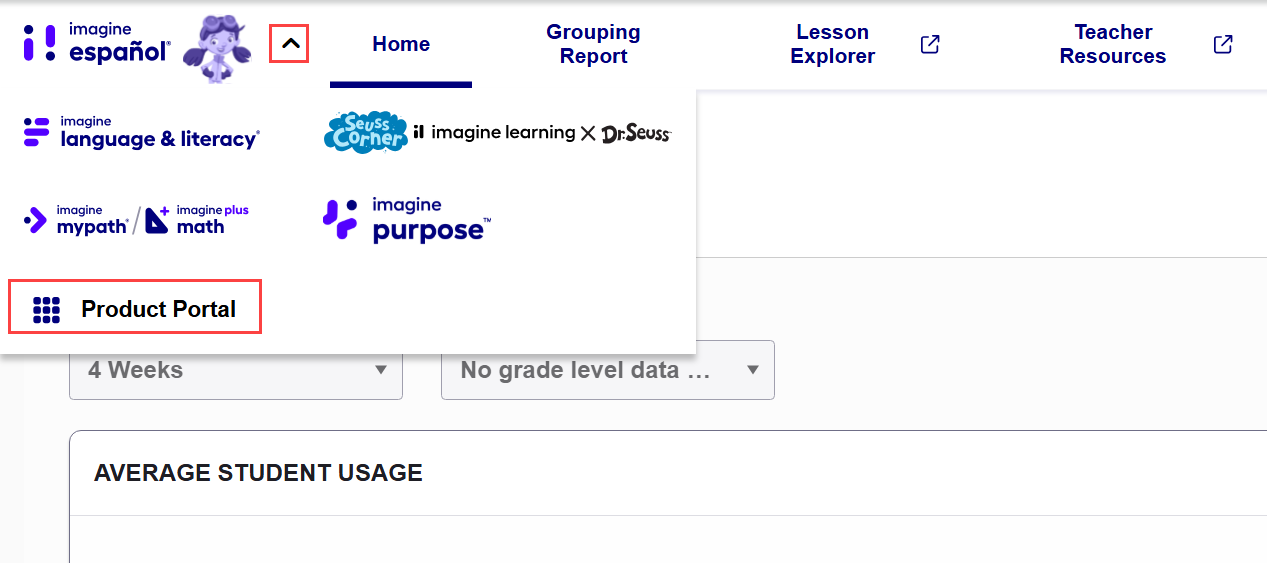Select the Imagine Plus Math logo
The height and width of the screenshot is (563, 1267).
197,220
